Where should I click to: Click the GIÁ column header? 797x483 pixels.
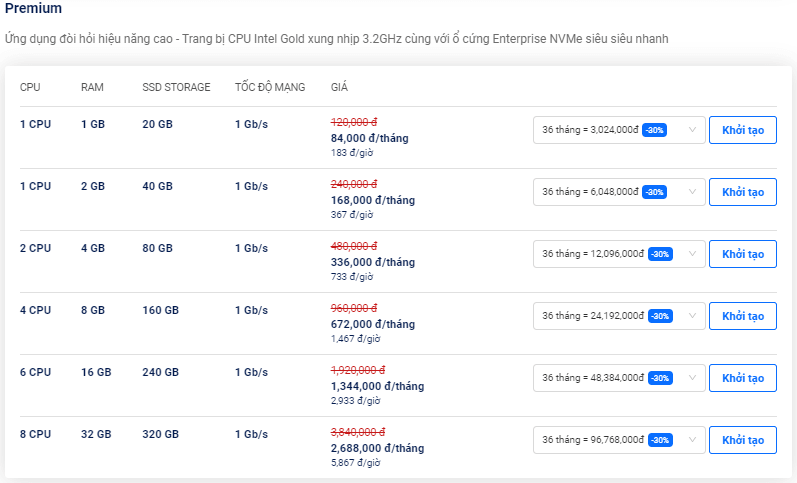pos(339,87)
